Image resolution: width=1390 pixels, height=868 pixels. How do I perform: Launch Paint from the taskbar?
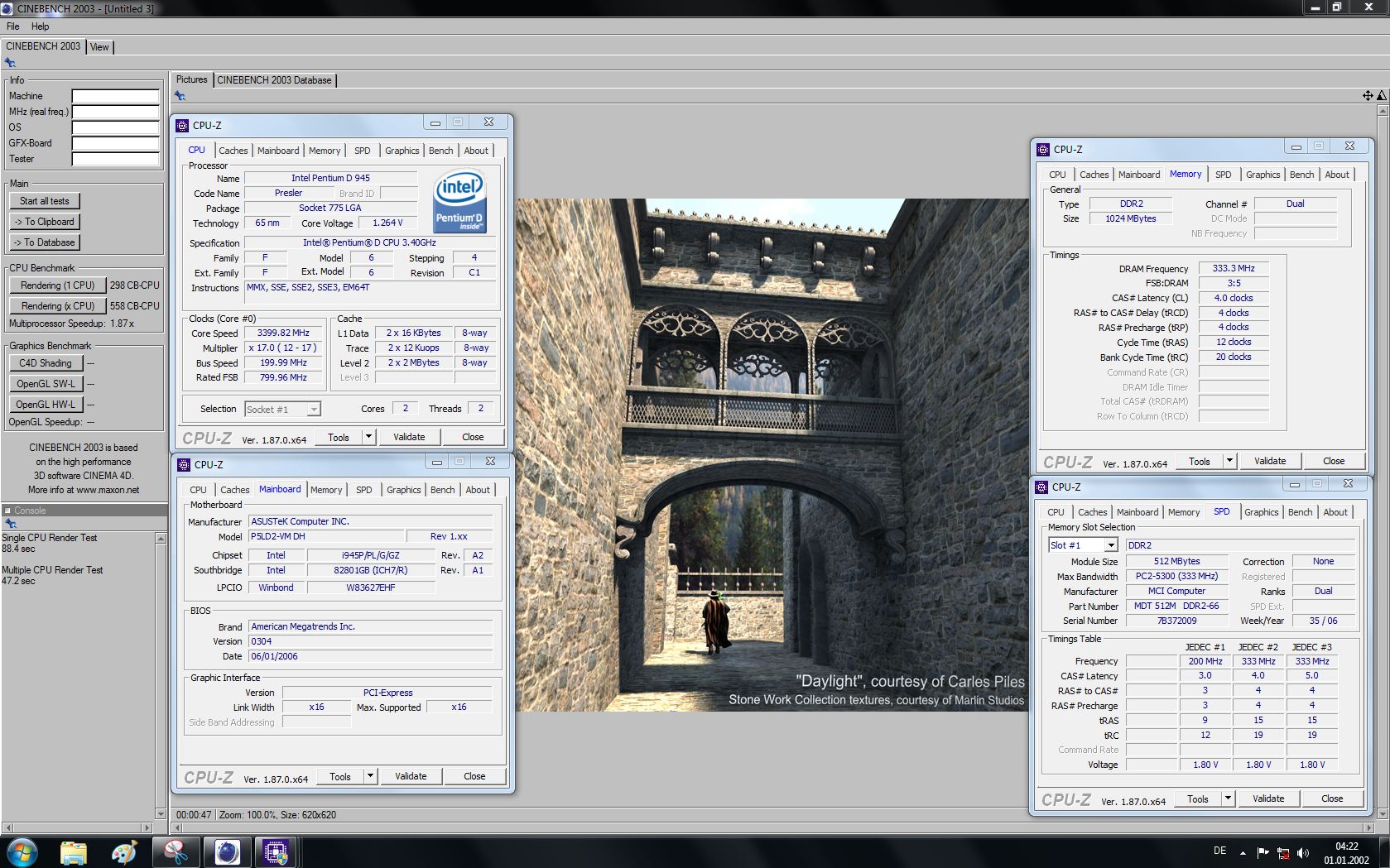(x=124, y=852)
